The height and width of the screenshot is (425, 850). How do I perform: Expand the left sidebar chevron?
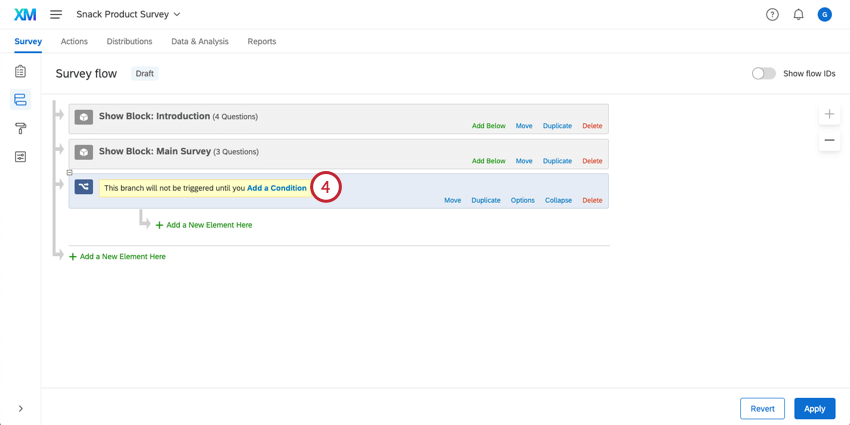tap(21, 408)
